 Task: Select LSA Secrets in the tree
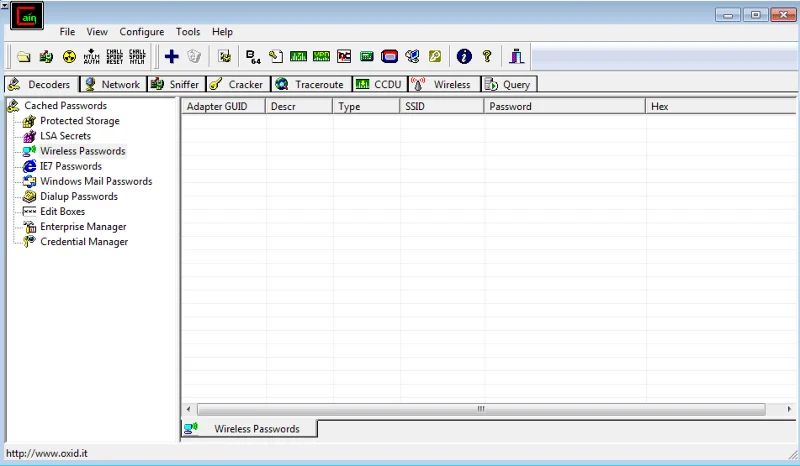click(x=65, y=136)
